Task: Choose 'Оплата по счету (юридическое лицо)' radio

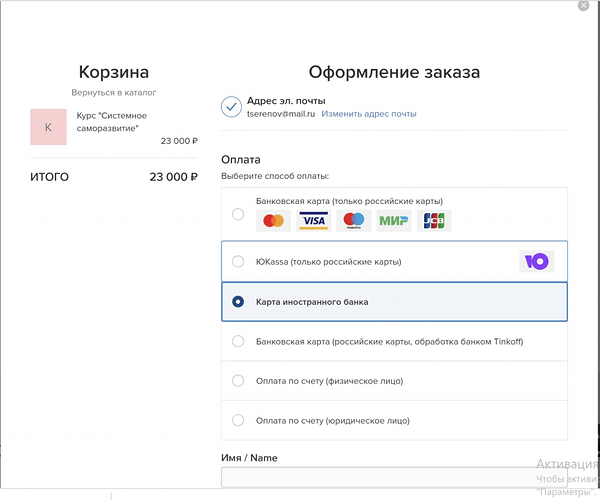Action: (238, 421)
